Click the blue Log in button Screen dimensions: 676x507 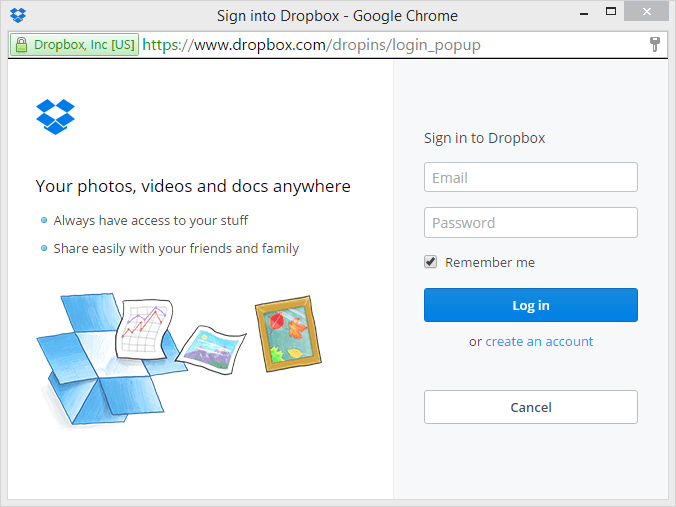point(531,305)
